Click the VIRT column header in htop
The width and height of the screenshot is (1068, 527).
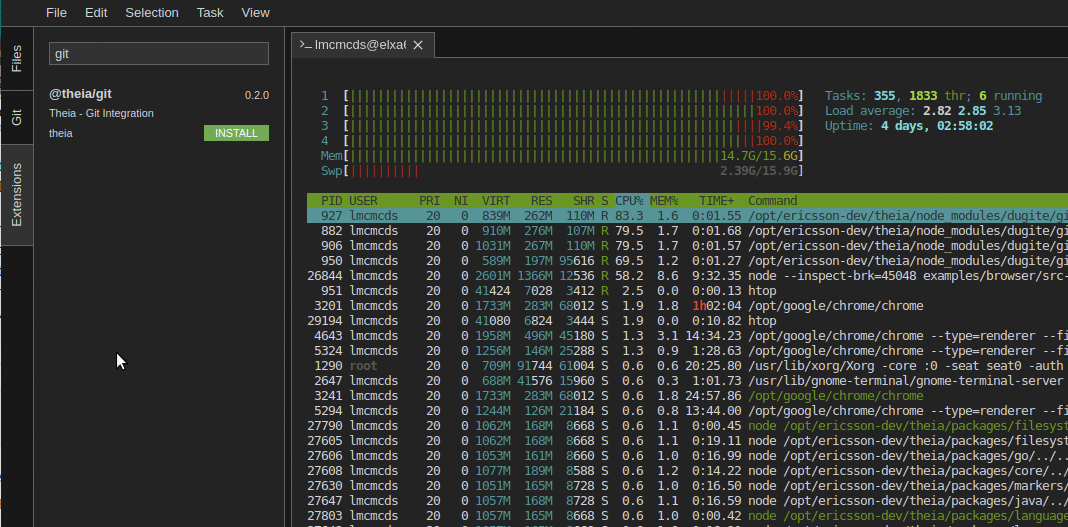tap(496, 201)
